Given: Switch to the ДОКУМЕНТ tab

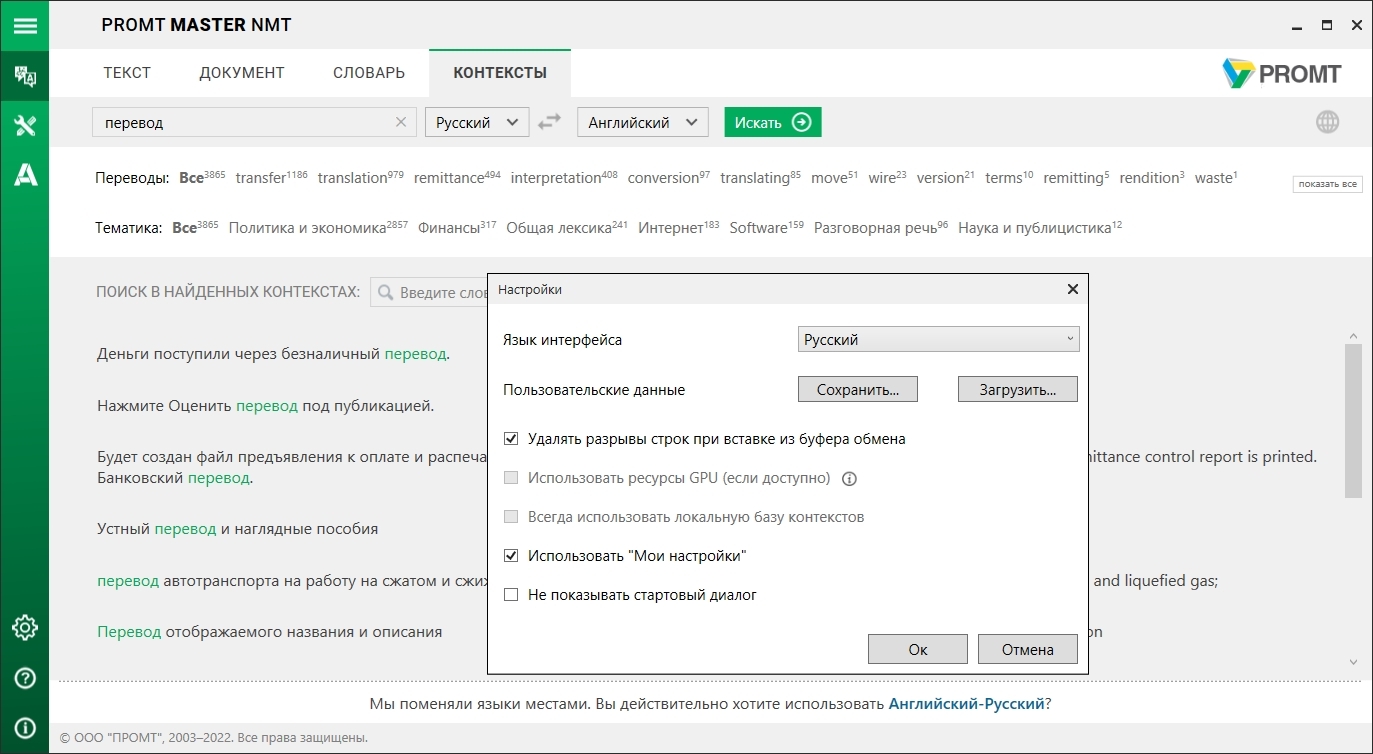Looking at the screenshot, I should [242, 73].
